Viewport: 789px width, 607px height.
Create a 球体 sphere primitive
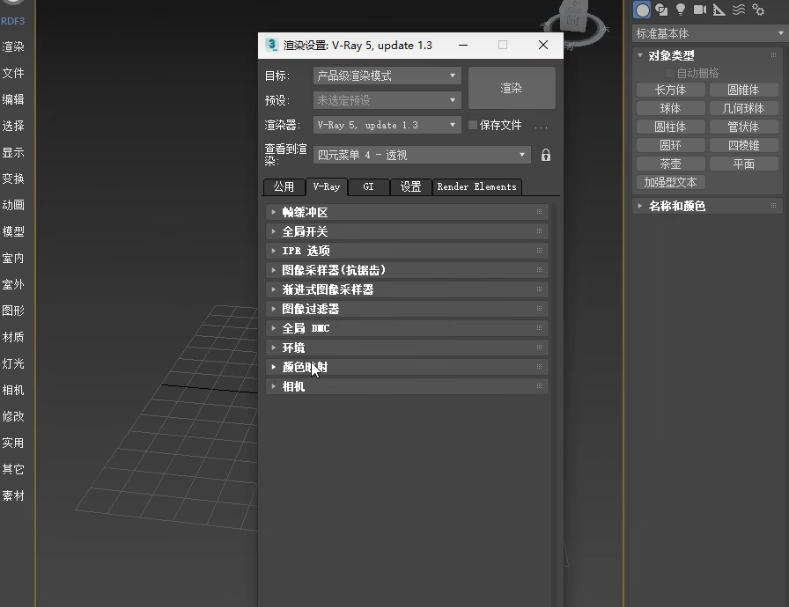[x=670, y=108]
